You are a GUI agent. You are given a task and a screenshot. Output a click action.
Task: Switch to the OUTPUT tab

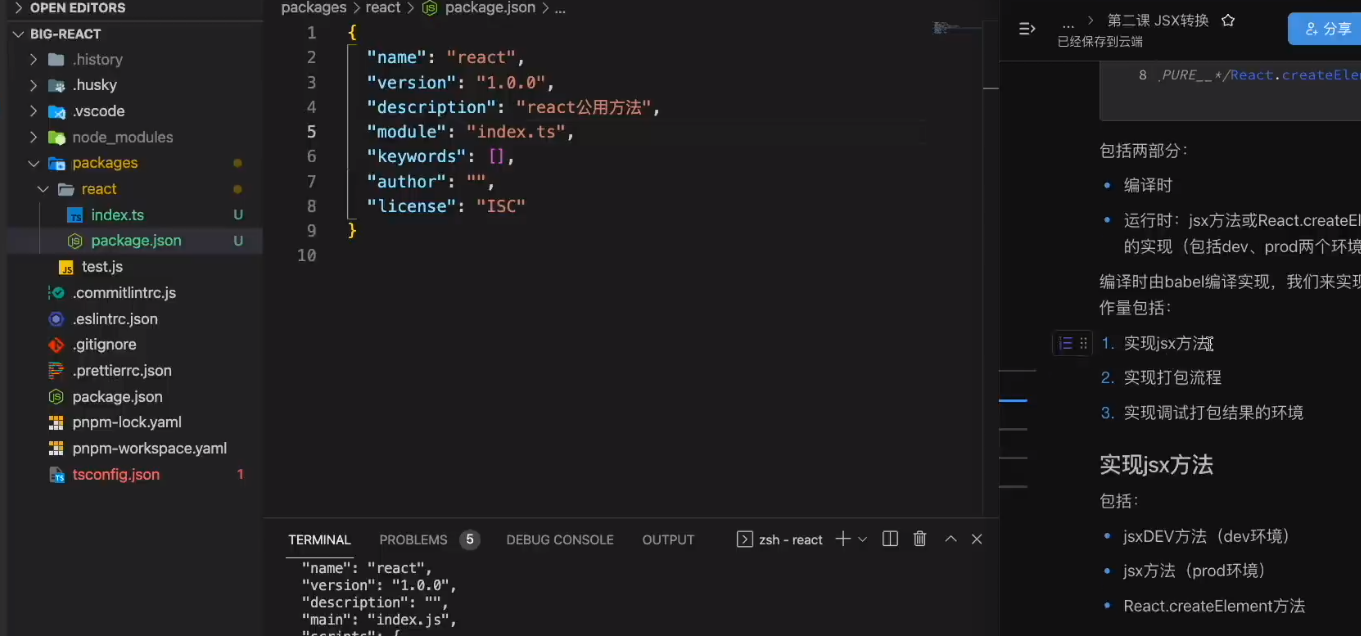(x=668, y=540)
